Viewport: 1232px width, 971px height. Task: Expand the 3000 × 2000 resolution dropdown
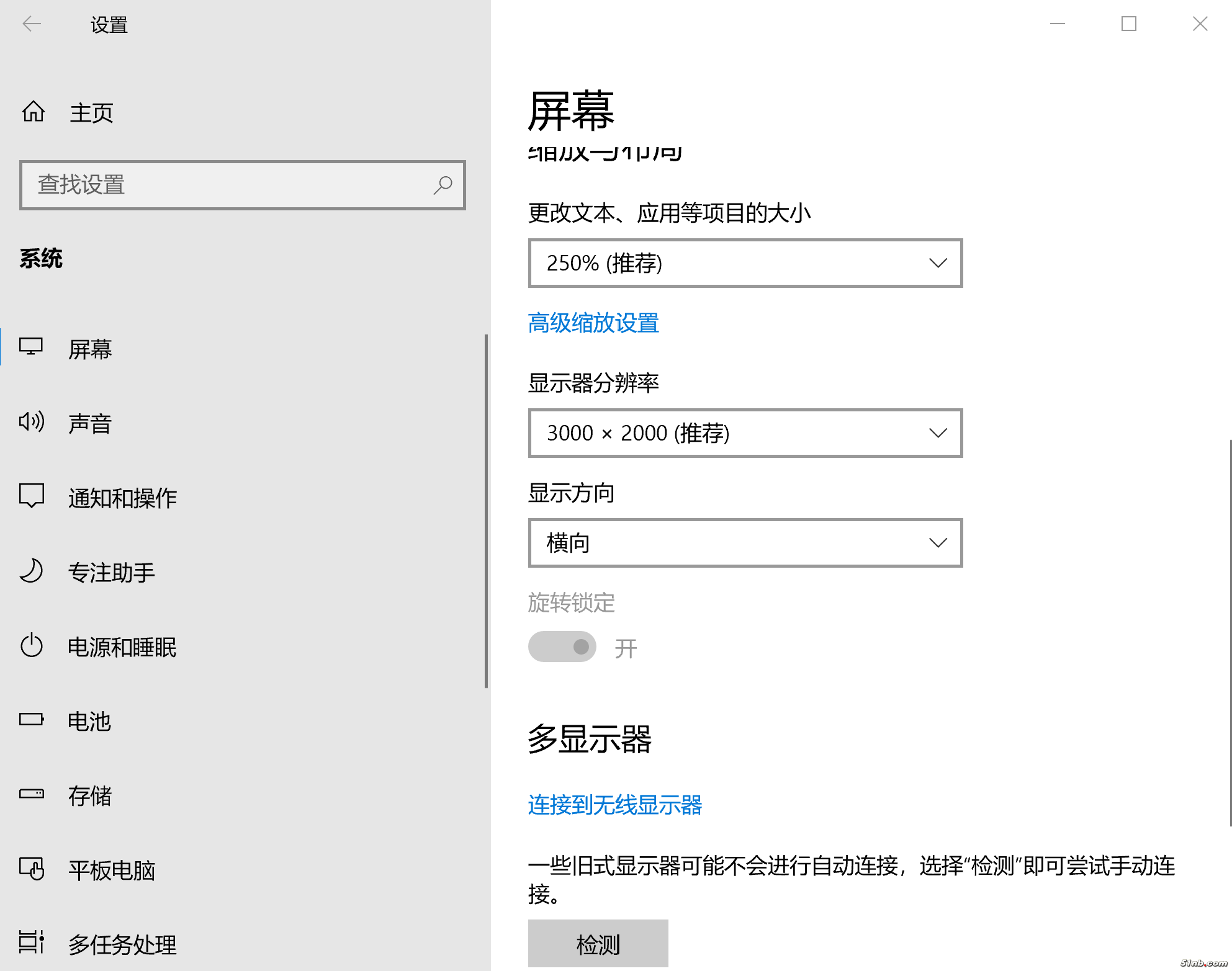(745, 433)
